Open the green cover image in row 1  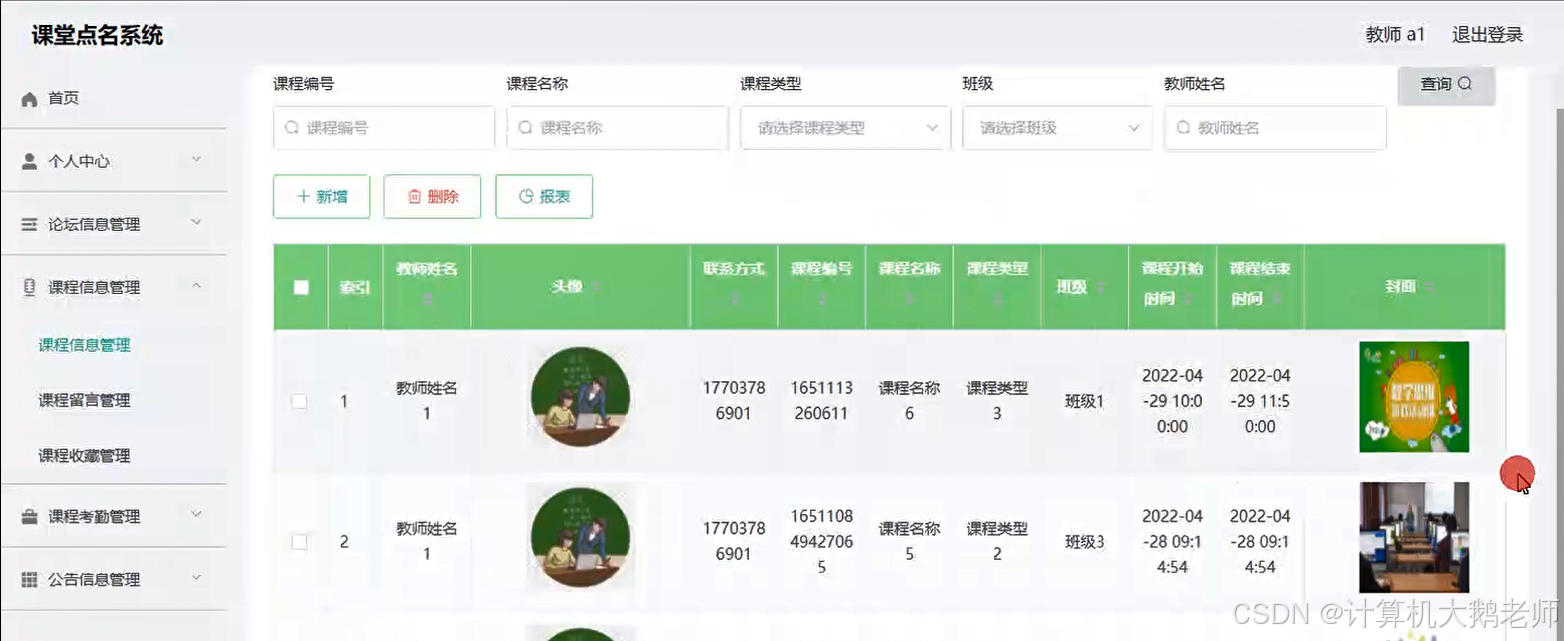coord(1414,397)
